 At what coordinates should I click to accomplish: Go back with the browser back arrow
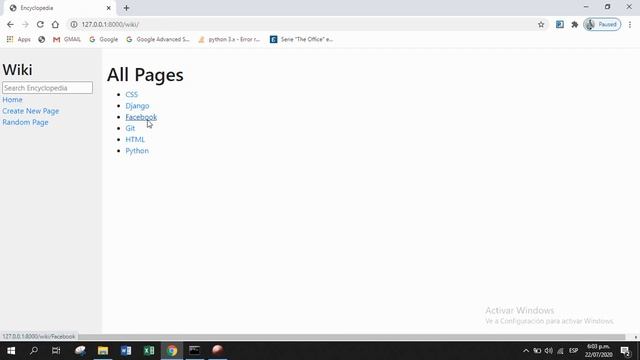coord(10,24)
